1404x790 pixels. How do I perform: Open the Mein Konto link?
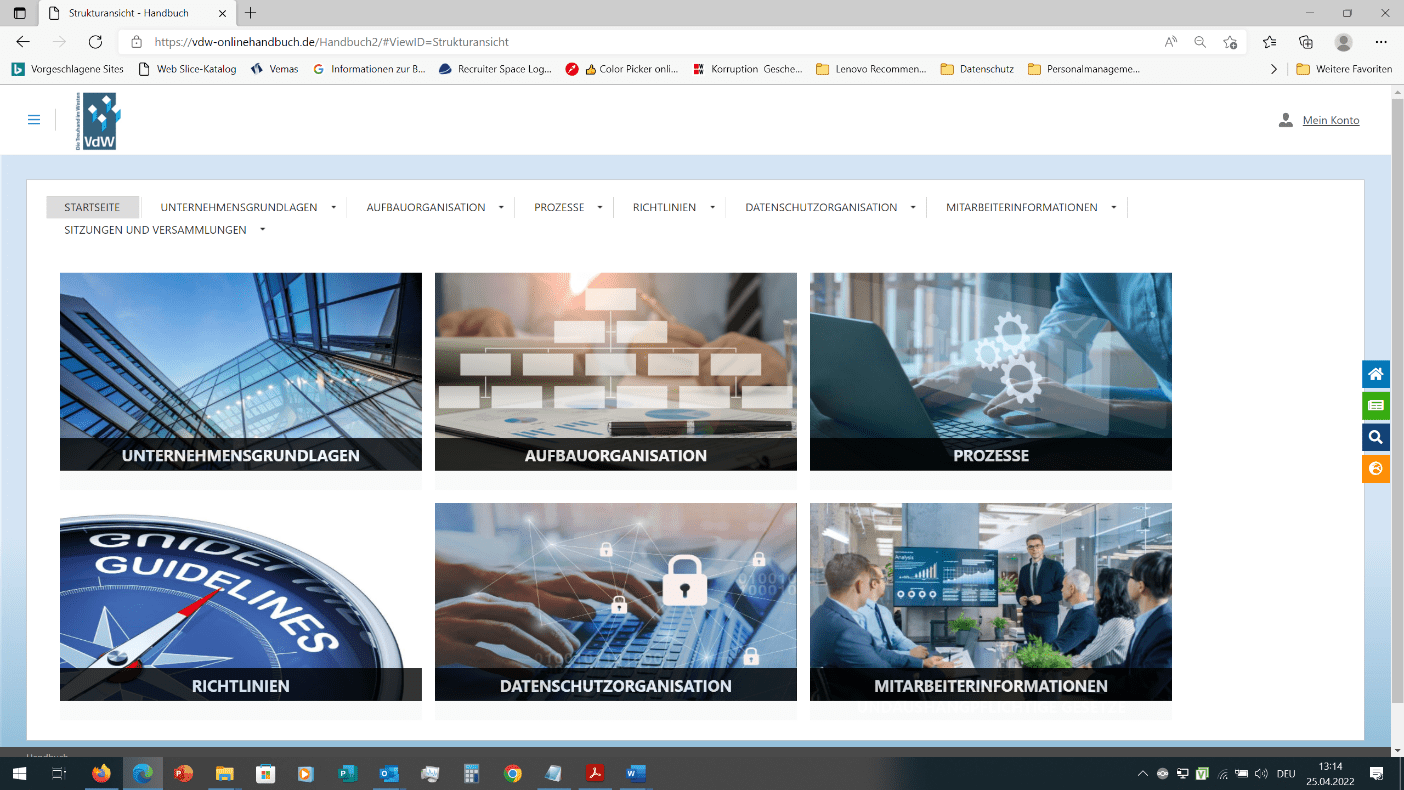[1331, 120]
